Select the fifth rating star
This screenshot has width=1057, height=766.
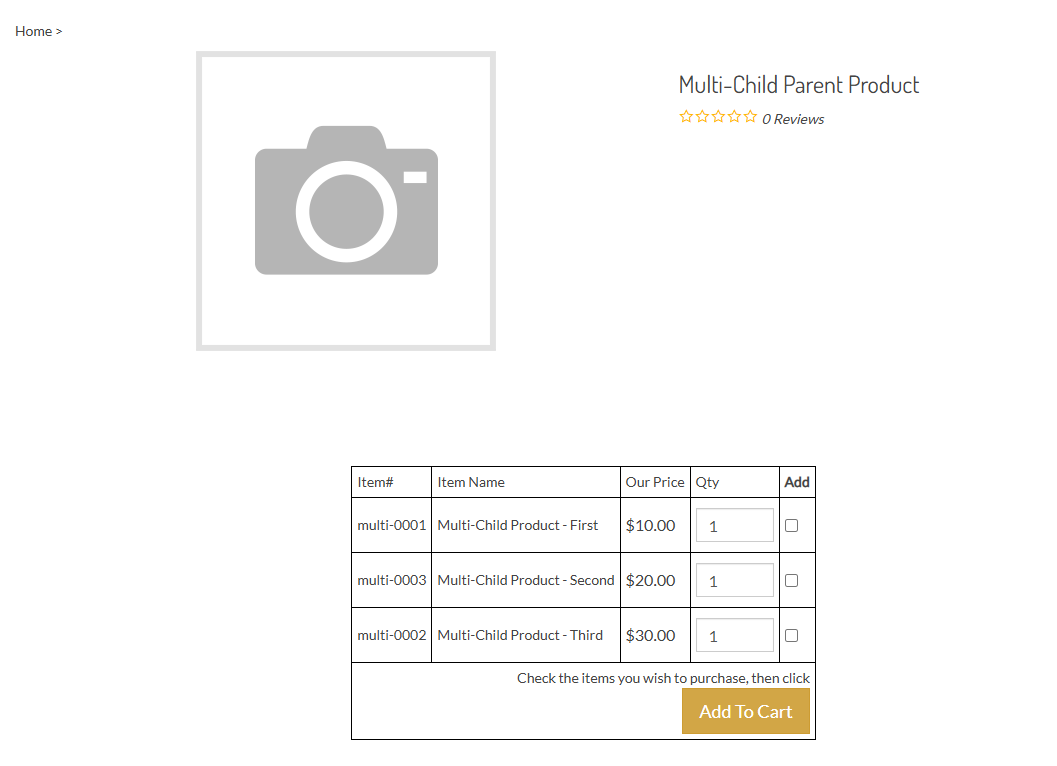point(750,116)
